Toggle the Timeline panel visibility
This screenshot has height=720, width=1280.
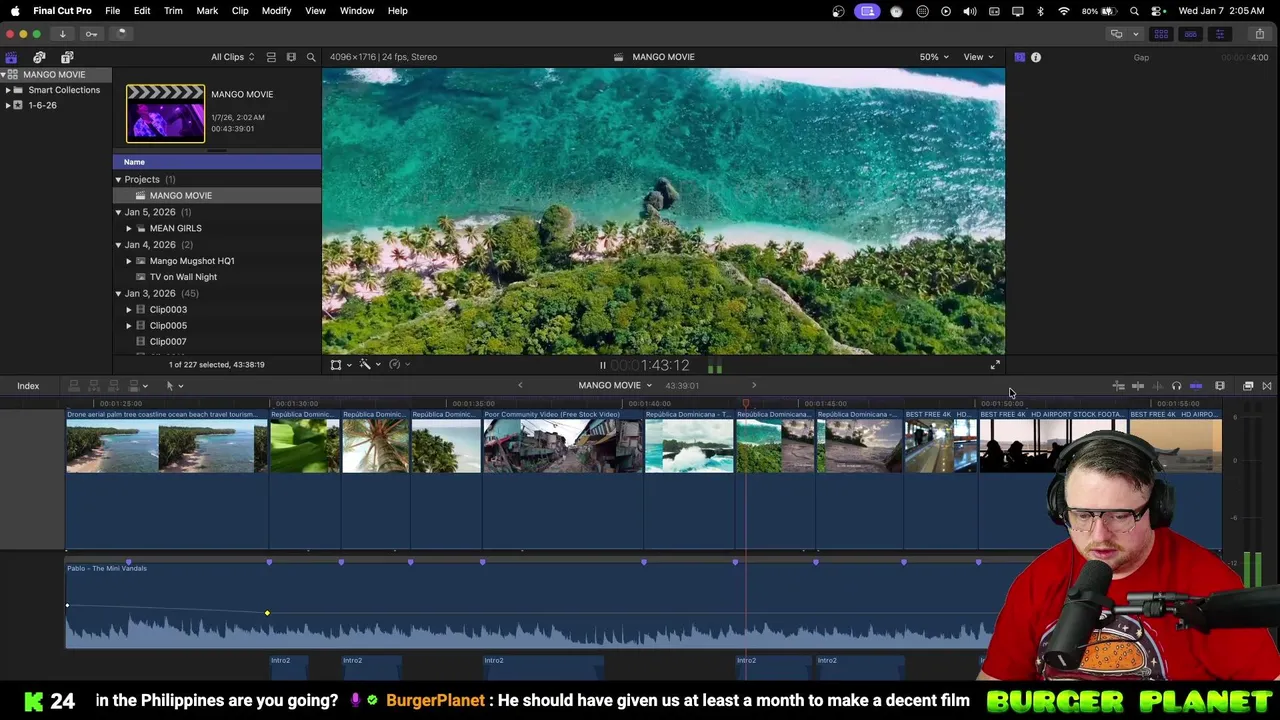(1190, 34)
